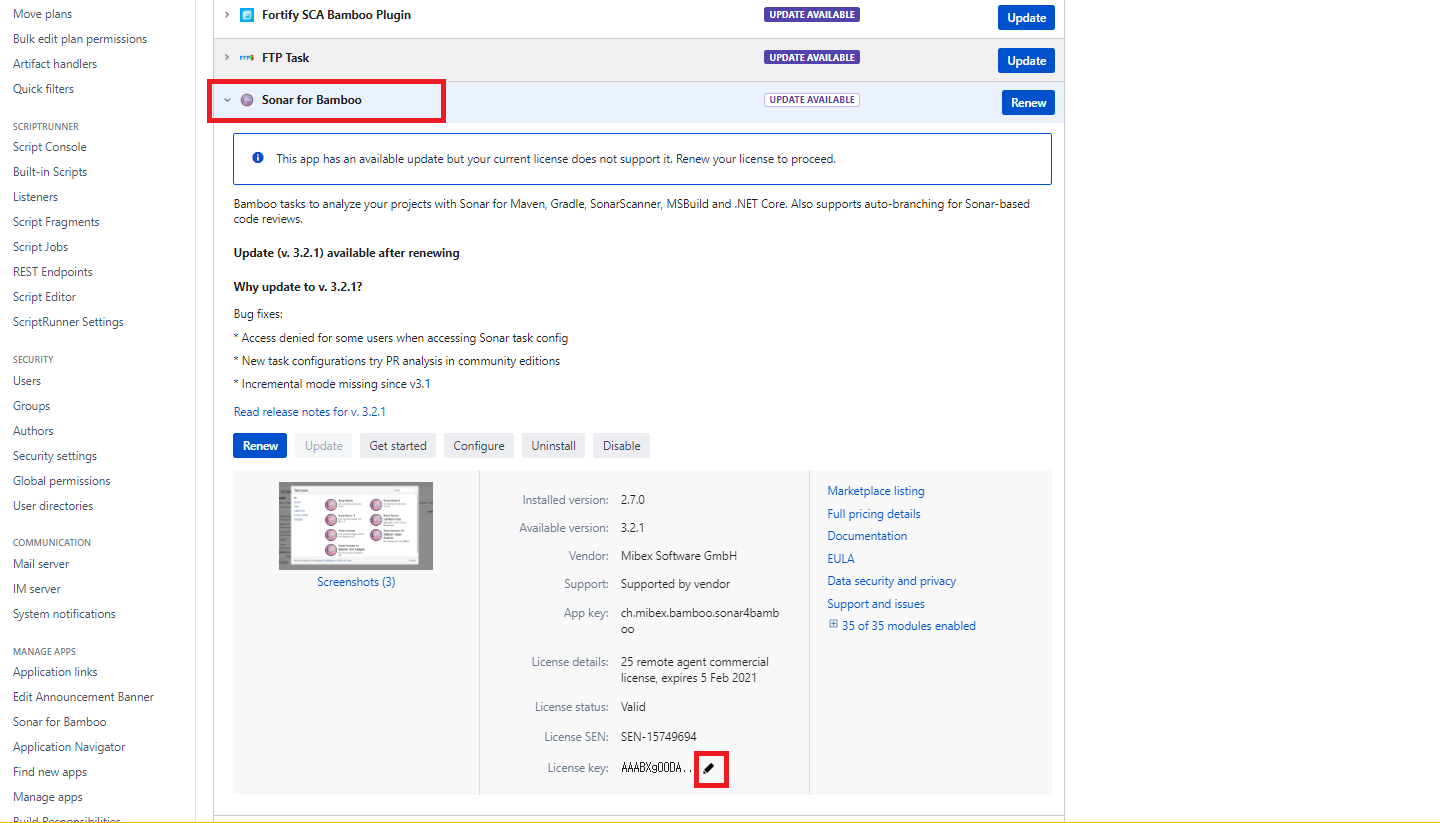
Task: Open Script Fragments
Action: pos(56,222)
